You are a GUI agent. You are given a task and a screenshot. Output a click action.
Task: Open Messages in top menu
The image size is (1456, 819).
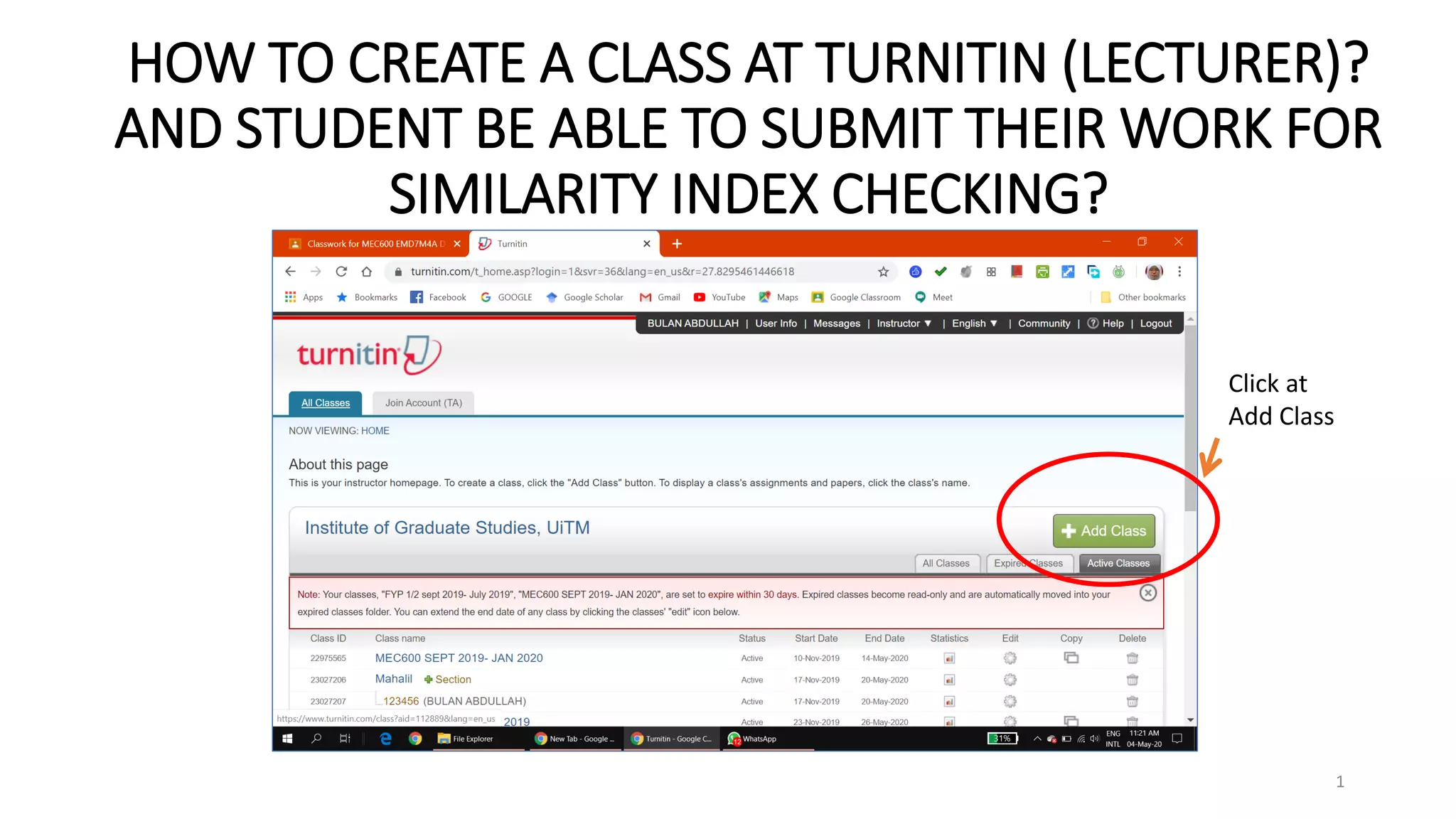click(836, 323)
